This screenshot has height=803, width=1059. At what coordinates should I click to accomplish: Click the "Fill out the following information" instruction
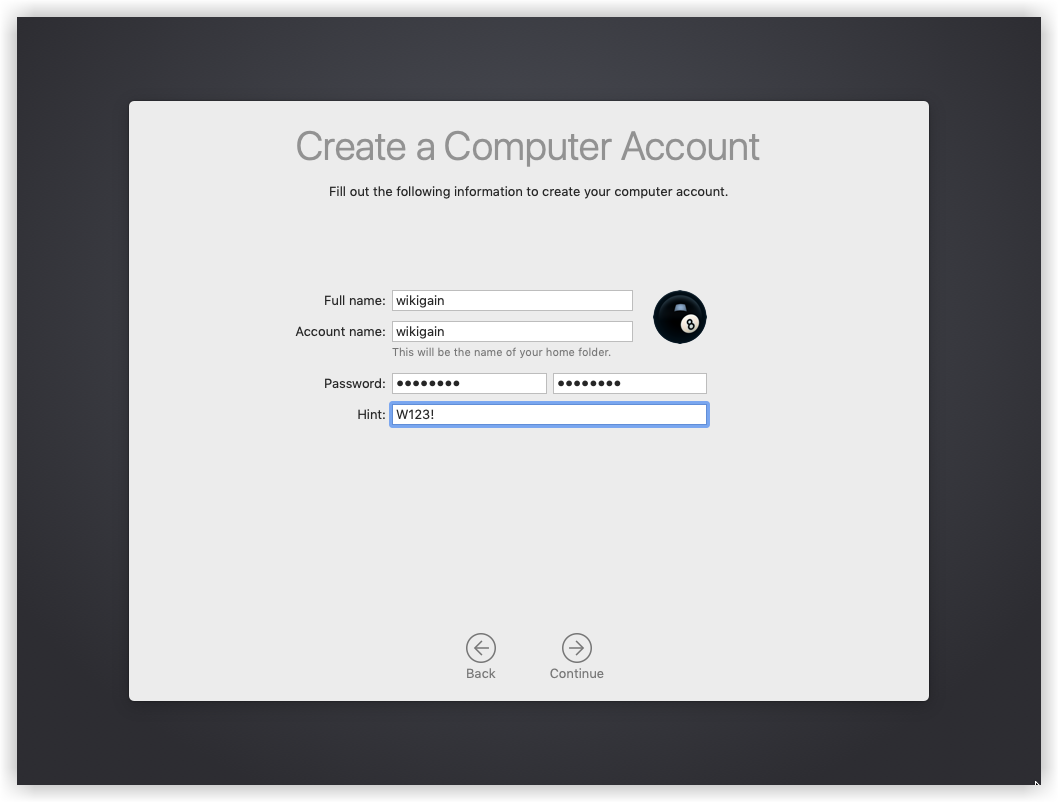click(x=528, y=191)
